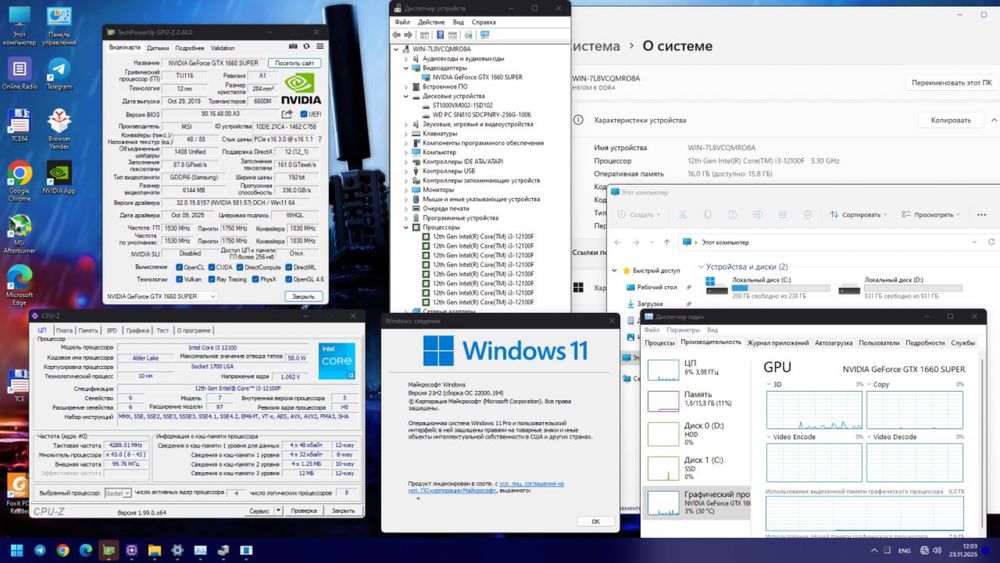Click Up arrow in Explorer navigation
This screenshot has width=1000, height=563.
[666, 242]
